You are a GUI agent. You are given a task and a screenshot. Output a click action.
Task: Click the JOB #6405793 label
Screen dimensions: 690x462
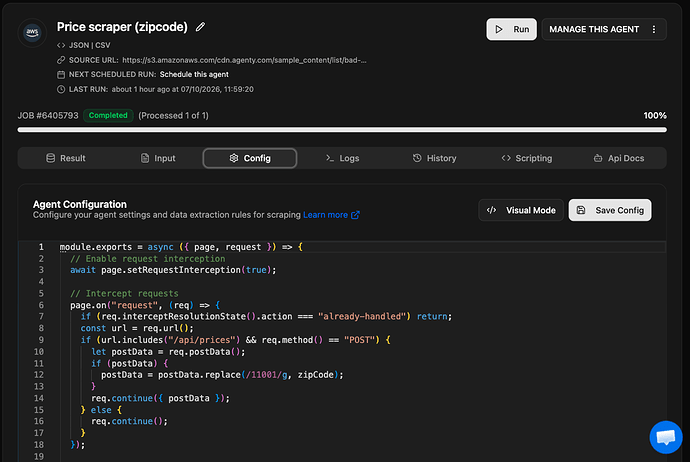(x=48, y=115)
